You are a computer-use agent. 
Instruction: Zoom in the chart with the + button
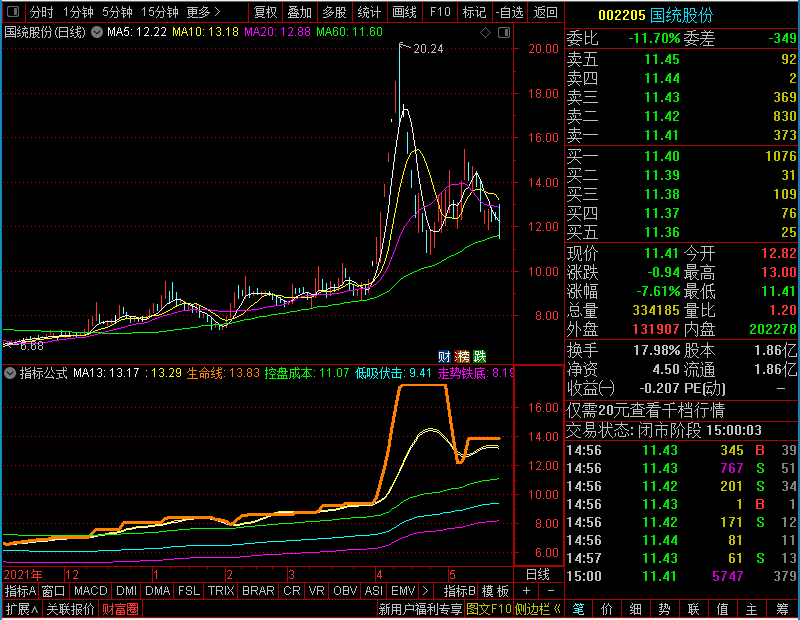coord(527,591)
